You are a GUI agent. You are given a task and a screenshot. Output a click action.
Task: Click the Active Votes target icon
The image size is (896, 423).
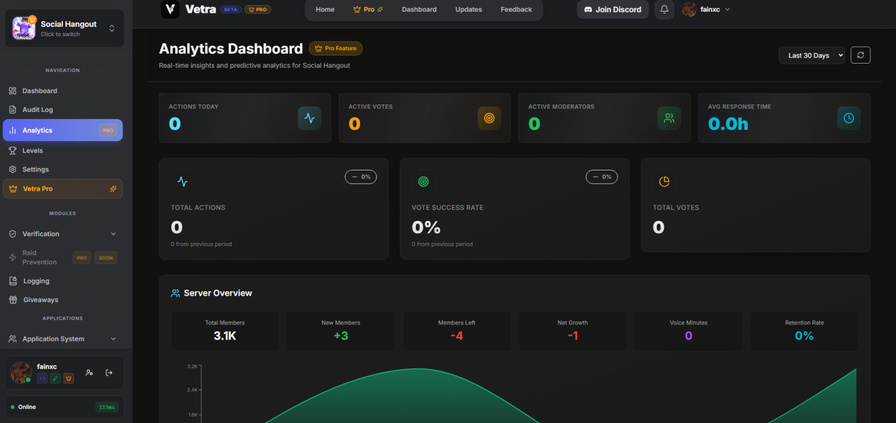point(489,118)
